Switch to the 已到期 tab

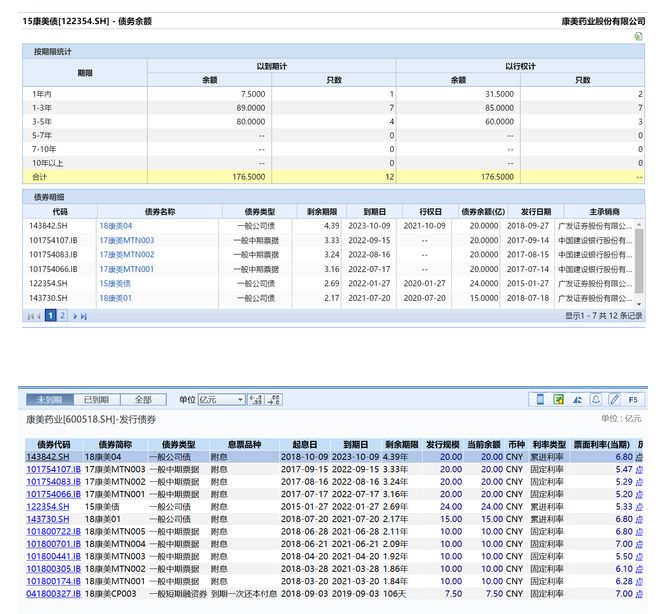[97, 399]
